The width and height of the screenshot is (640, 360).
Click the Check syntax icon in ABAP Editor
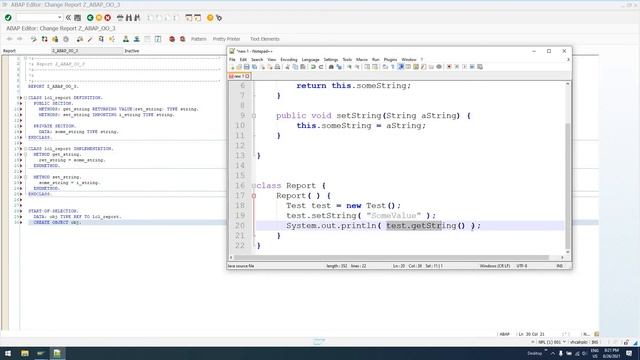pyautogui.click(x=80, y=39)
